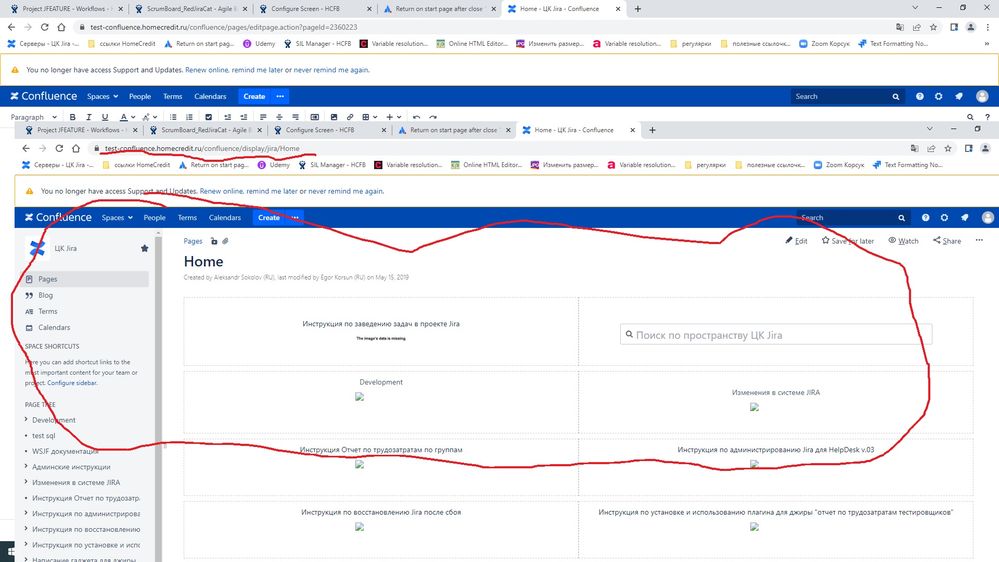Viewport: 999px width, 562px height.
Task: Click the Confluence logo in the outer header
Action: coord(43,96)
